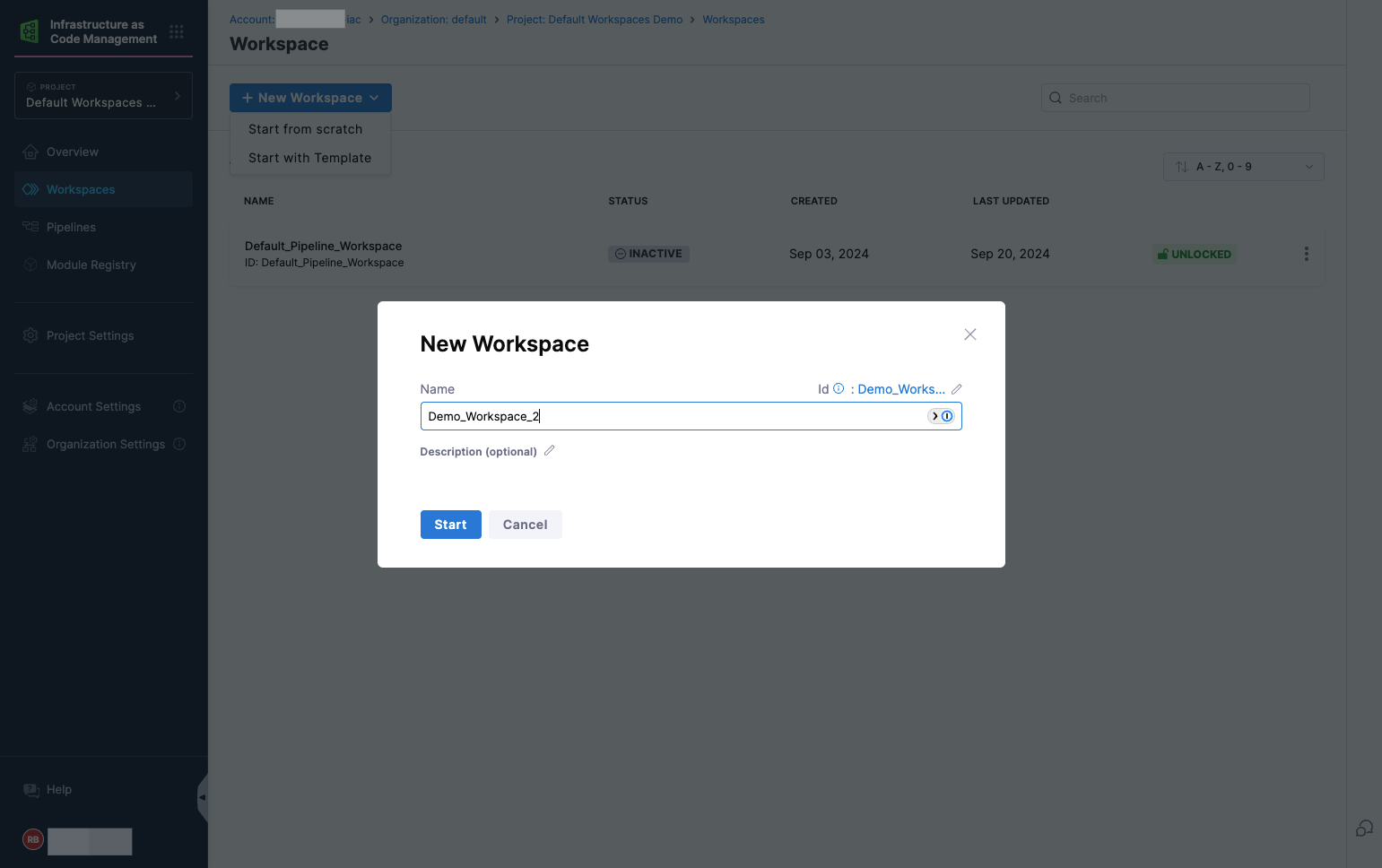Click the NAME column header

pos(259,201)
